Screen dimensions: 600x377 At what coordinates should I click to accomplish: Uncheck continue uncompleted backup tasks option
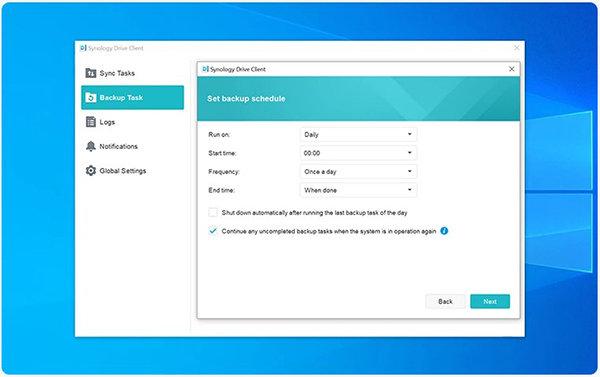coord(213,231)
